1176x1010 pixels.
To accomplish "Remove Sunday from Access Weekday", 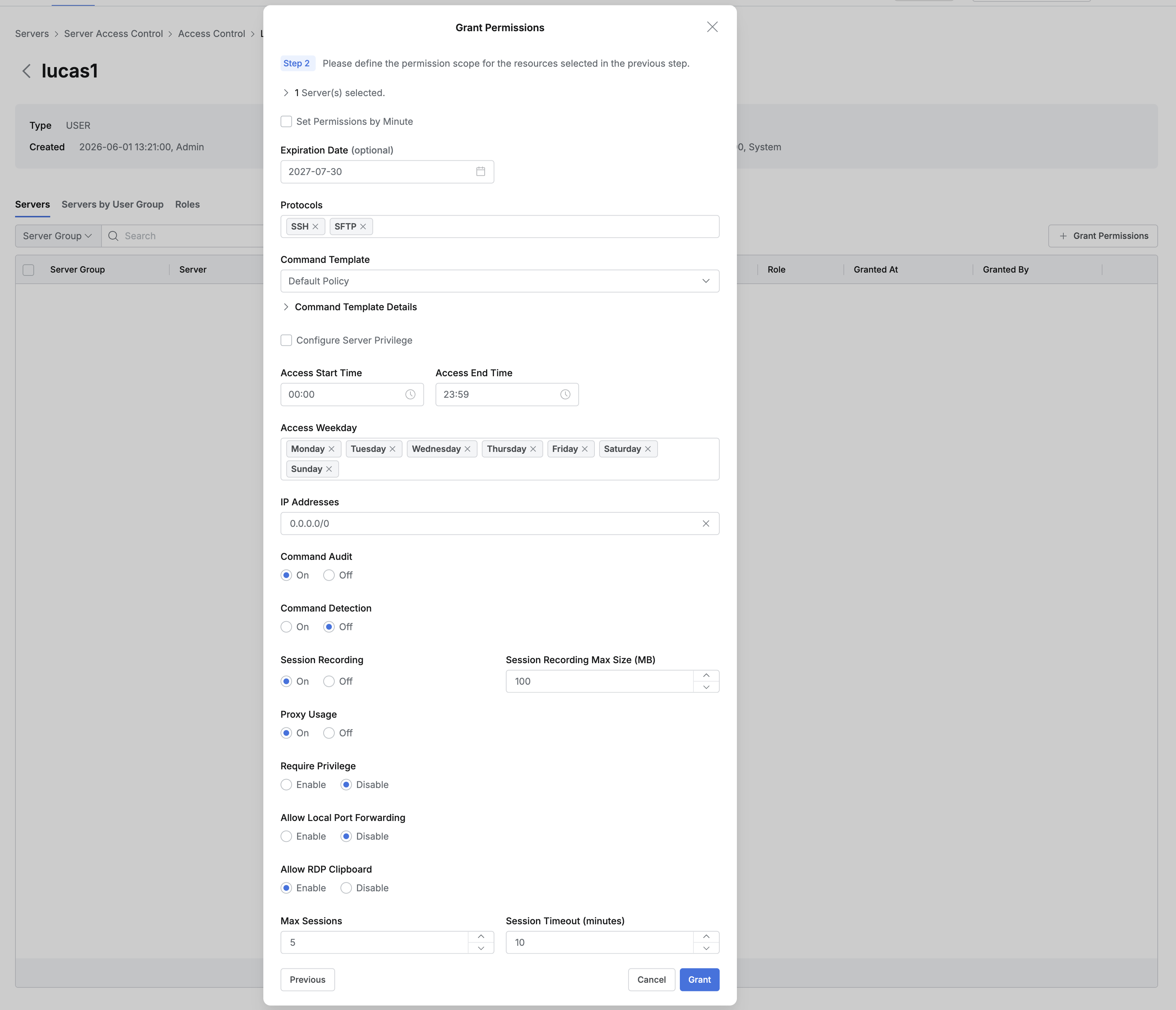I will point(329,469).
